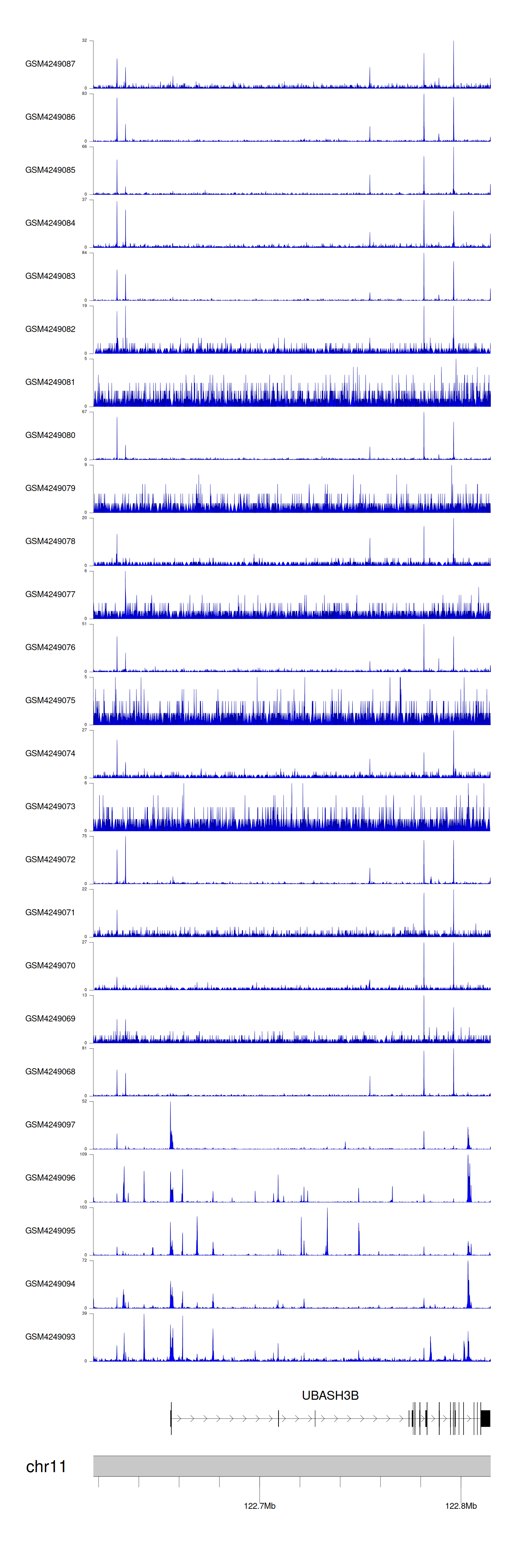Select the GSM4249096 track name

[x=50, y=1177]
